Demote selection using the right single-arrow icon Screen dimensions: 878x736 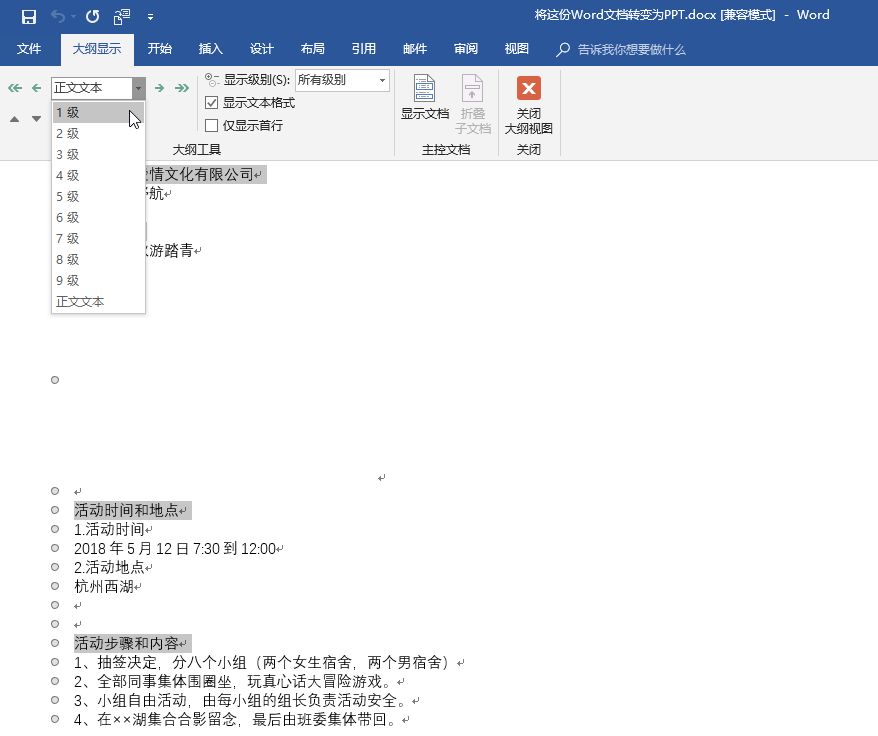[x=159, y=88]
